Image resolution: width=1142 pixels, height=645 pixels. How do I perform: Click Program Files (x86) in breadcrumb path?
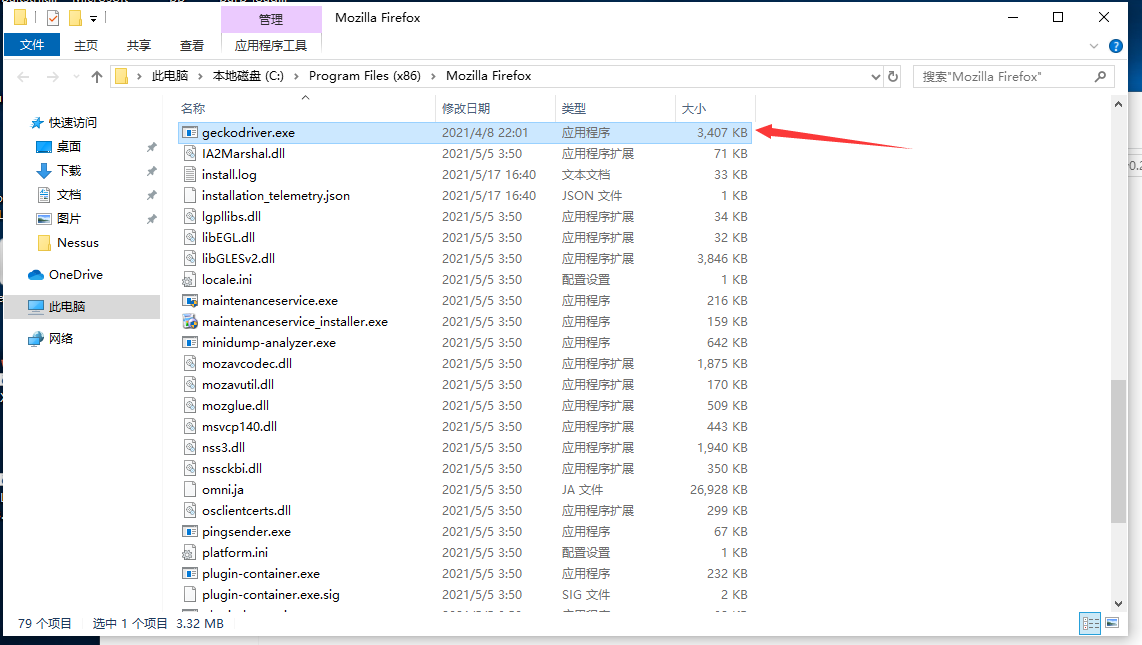[364, 76]
